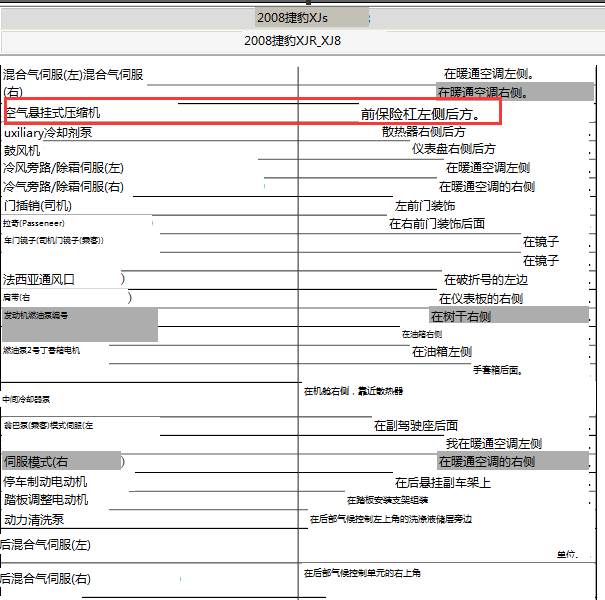Select the 2008捷豹XJR_XJ8 header
Viewport: 605px width, 600px height.
[x=292, y=41]
